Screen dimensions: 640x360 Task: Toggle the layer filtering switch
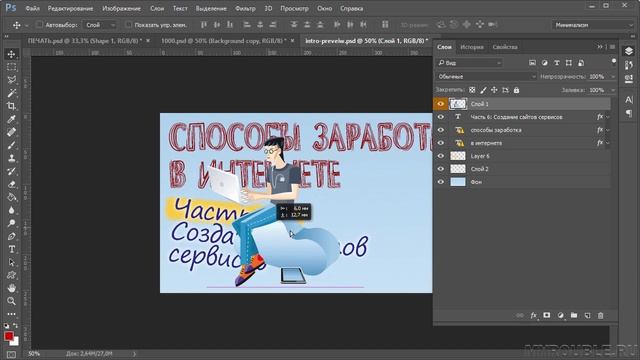pyautogui.click(x=613, y=62)
